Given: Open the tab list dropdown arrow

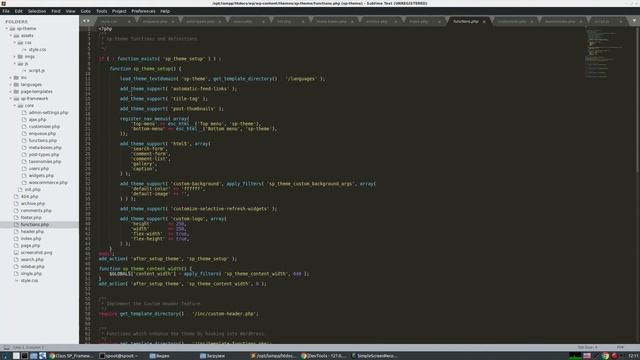Looking at the screenshot, I should [x=634, y=21].
